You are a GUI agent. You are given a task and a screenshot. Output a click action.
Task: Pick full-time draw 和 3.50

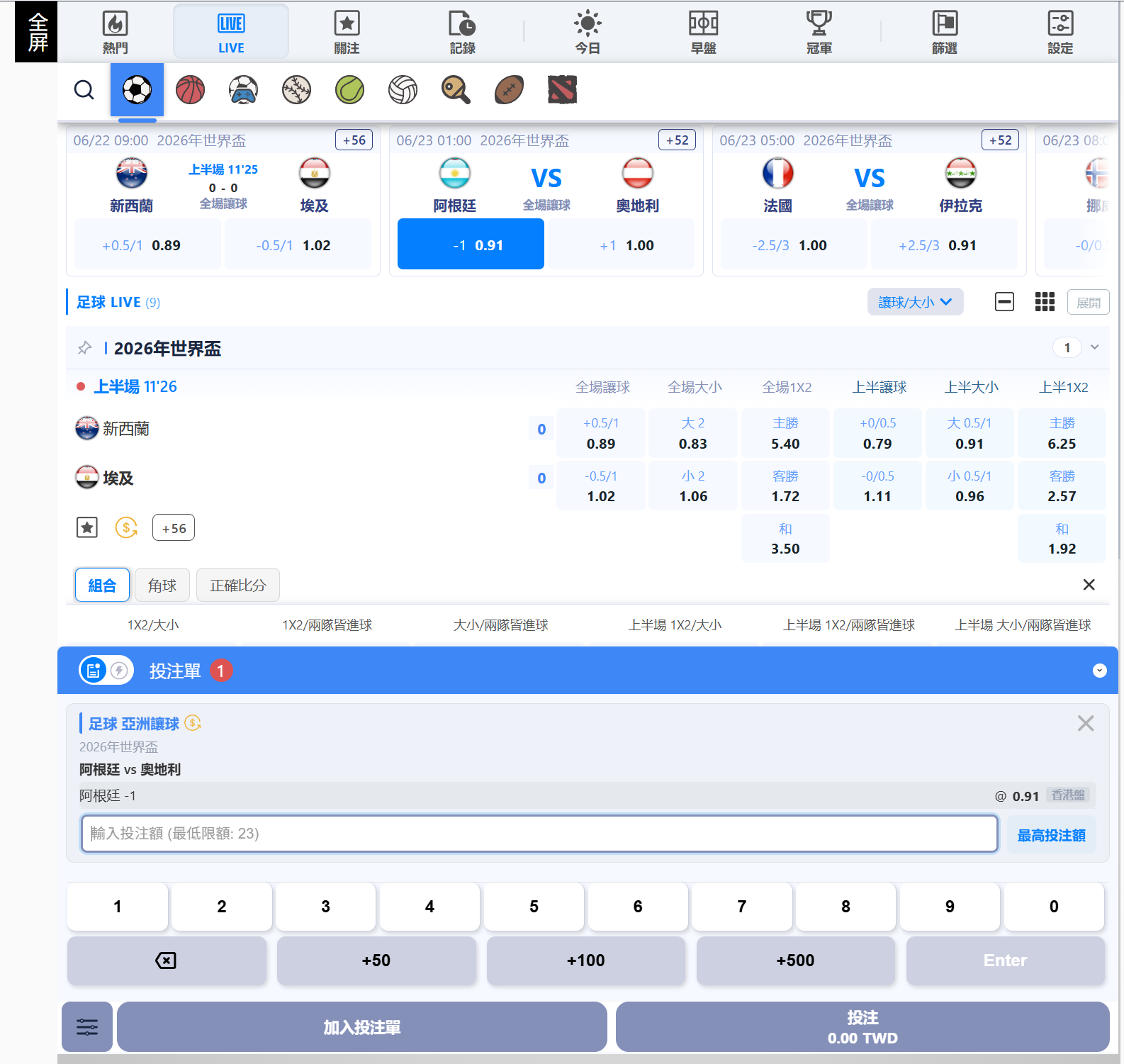(x=785, y=539)
